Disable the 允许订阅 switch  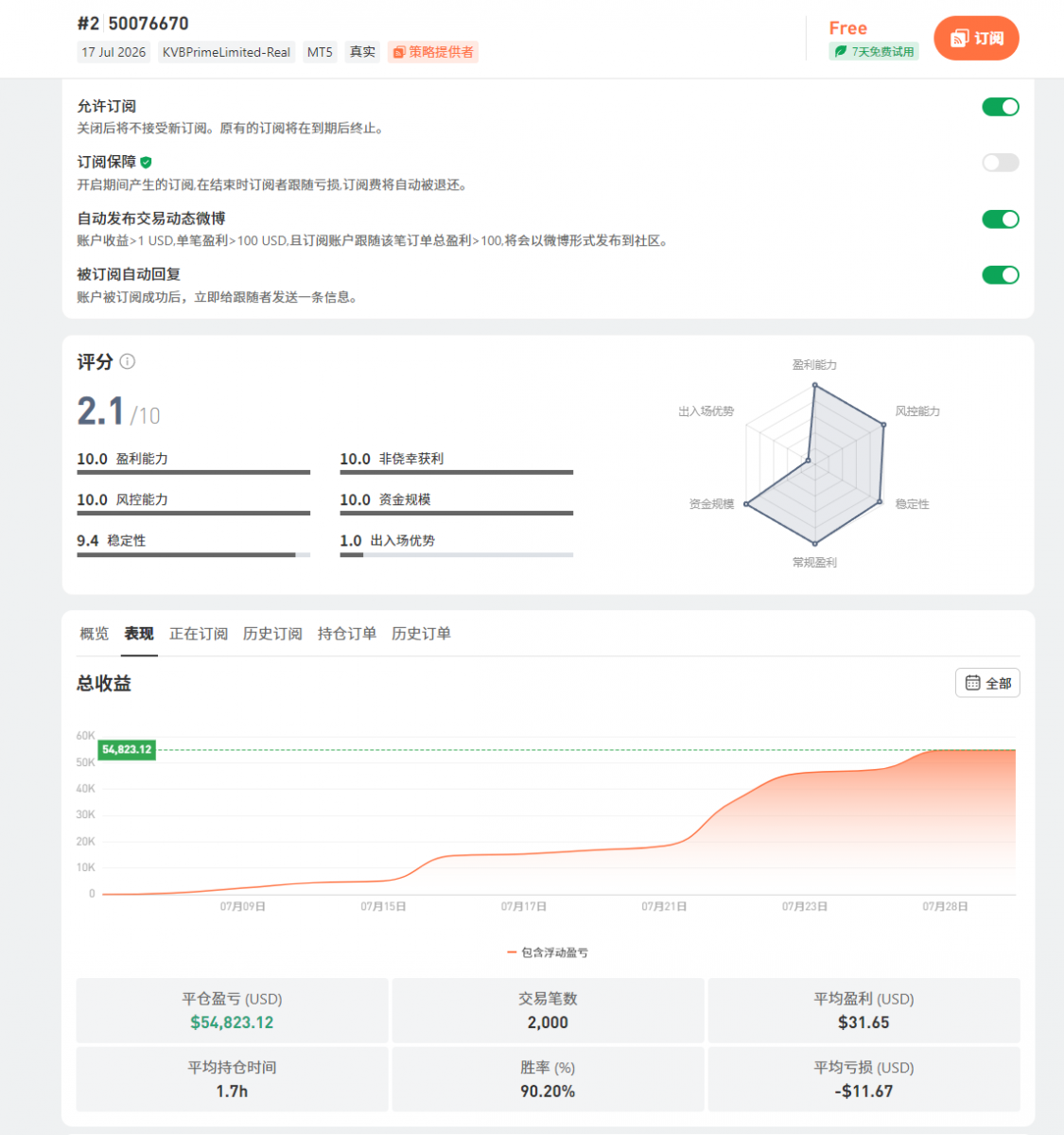tap(1001, 107)
